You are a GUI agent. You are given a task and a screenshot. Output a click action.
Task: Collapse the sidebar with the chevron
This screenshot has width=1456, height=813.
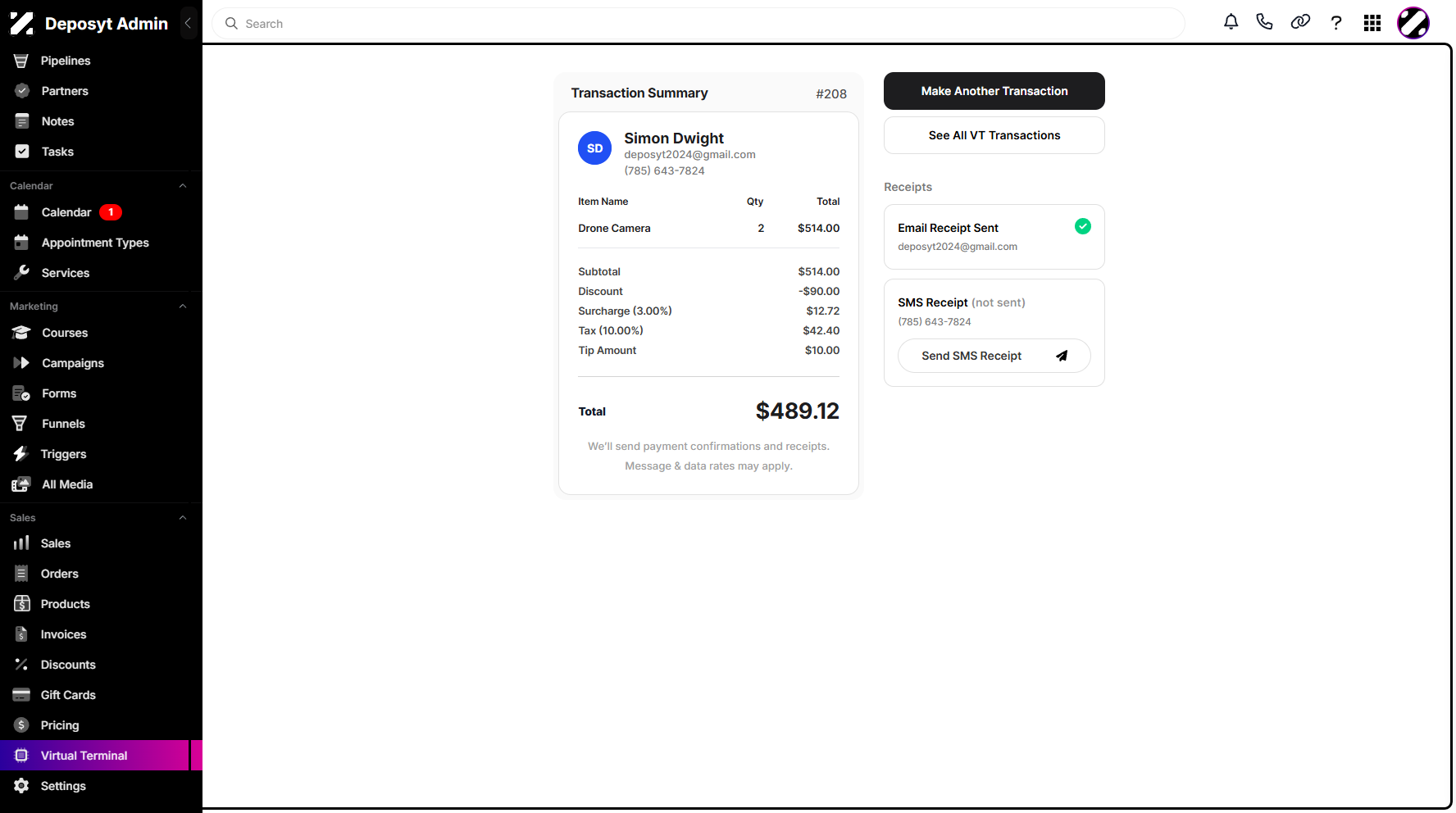pos(188,23)
